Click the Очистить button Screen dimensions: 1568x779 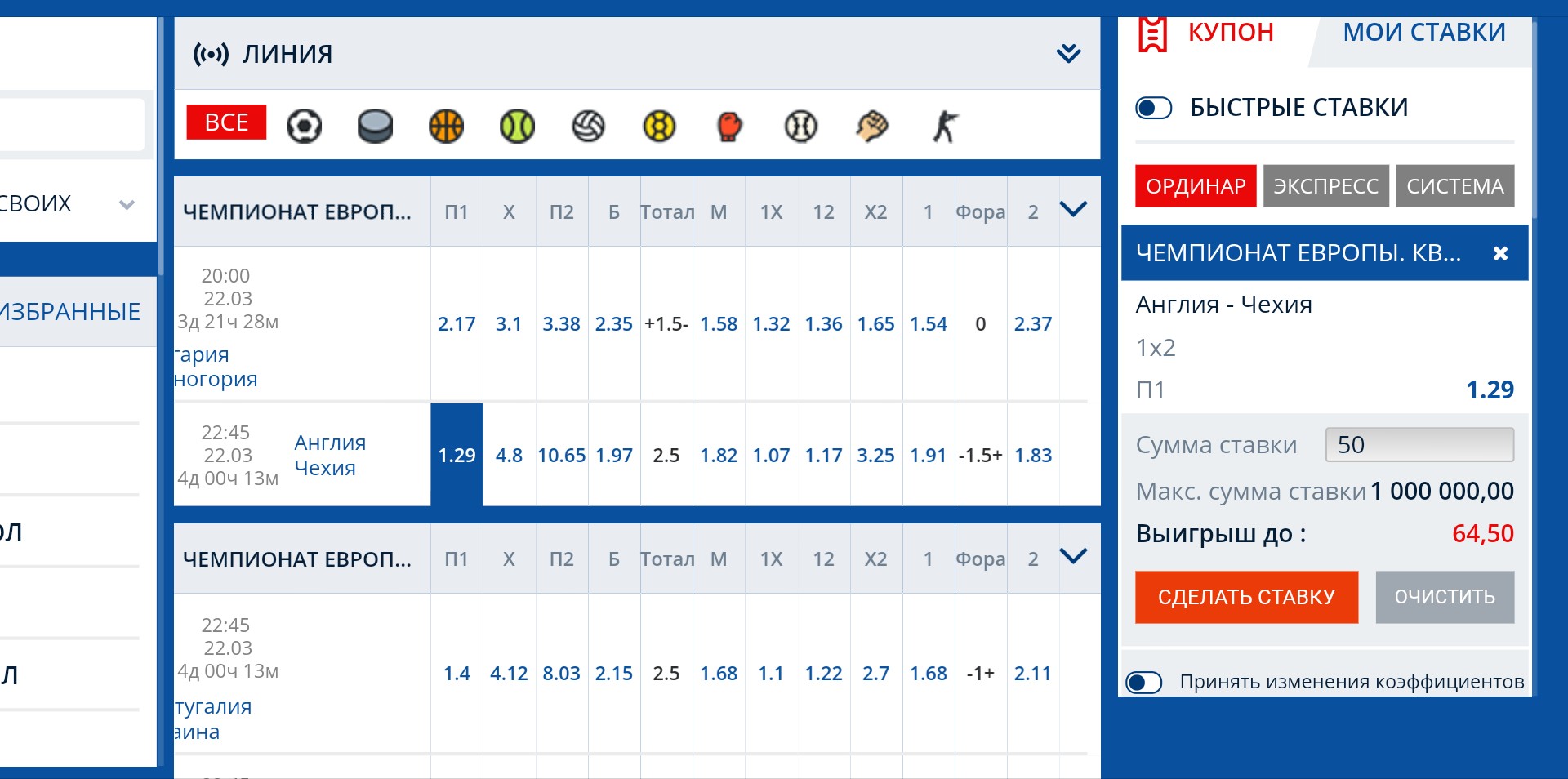click(1445, 597)
